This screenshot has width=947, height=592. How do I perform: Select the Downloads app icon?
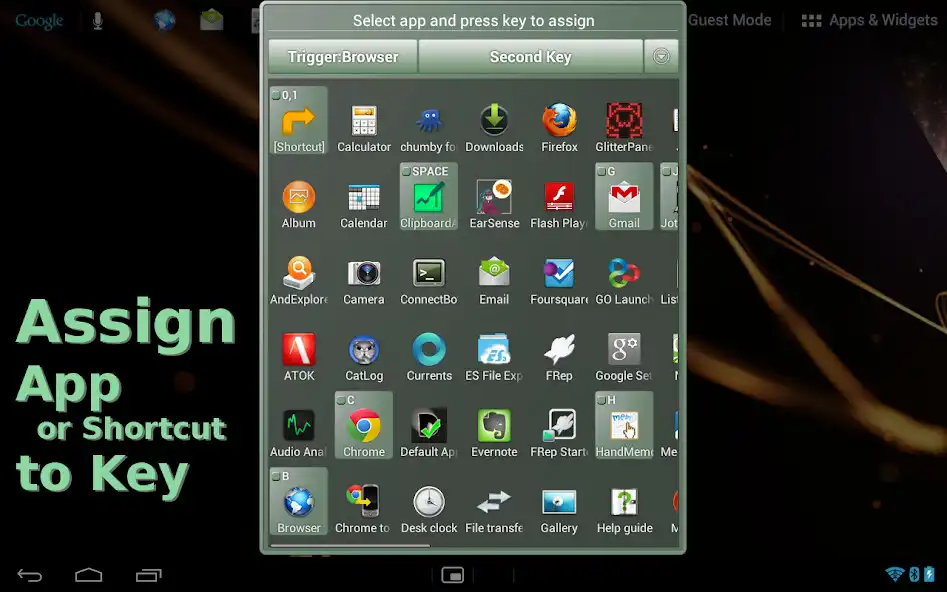[x=494, y=122]
